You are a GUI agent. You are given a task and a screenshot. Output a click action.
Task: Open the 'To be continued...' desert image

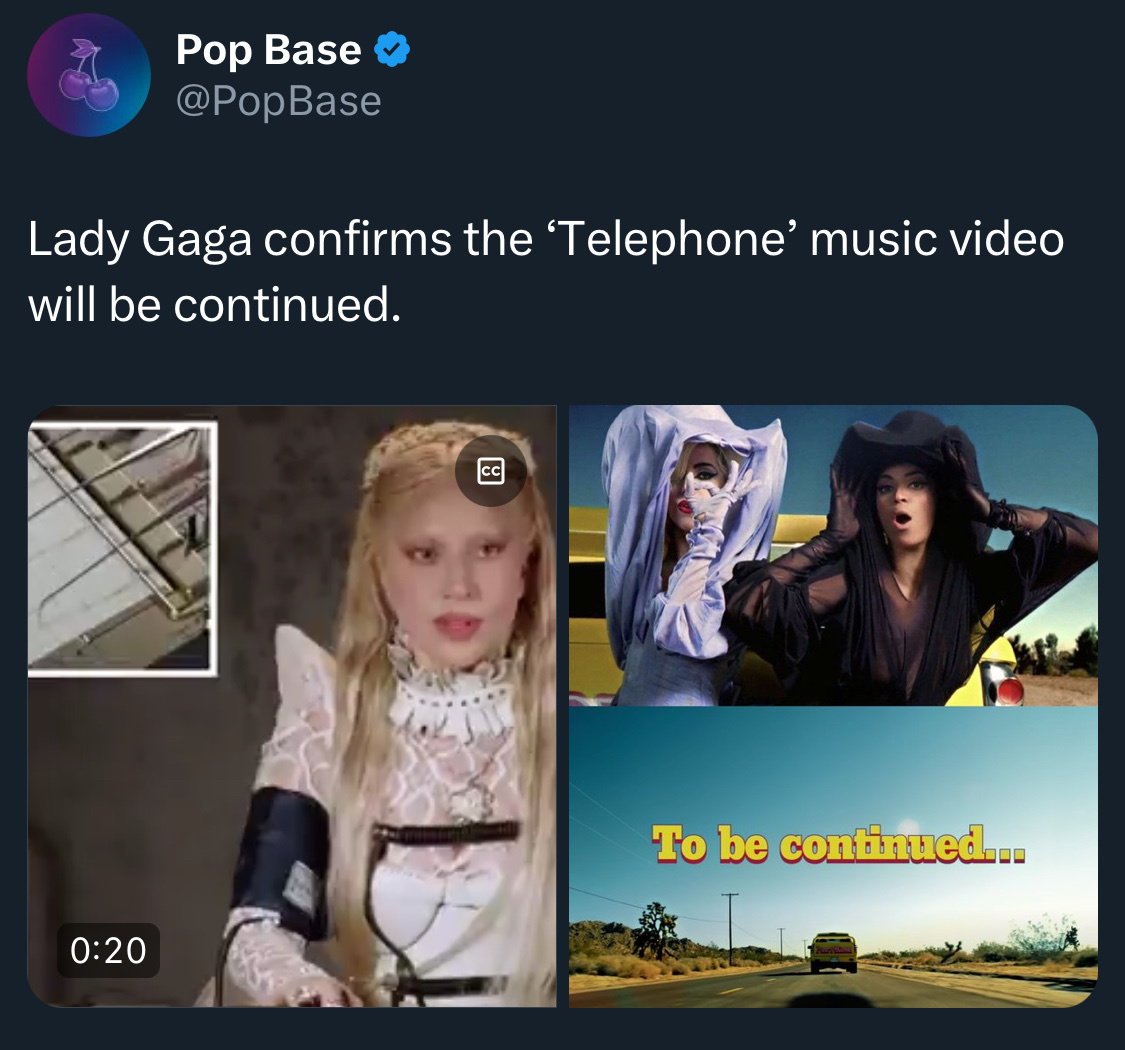point(833,858)
